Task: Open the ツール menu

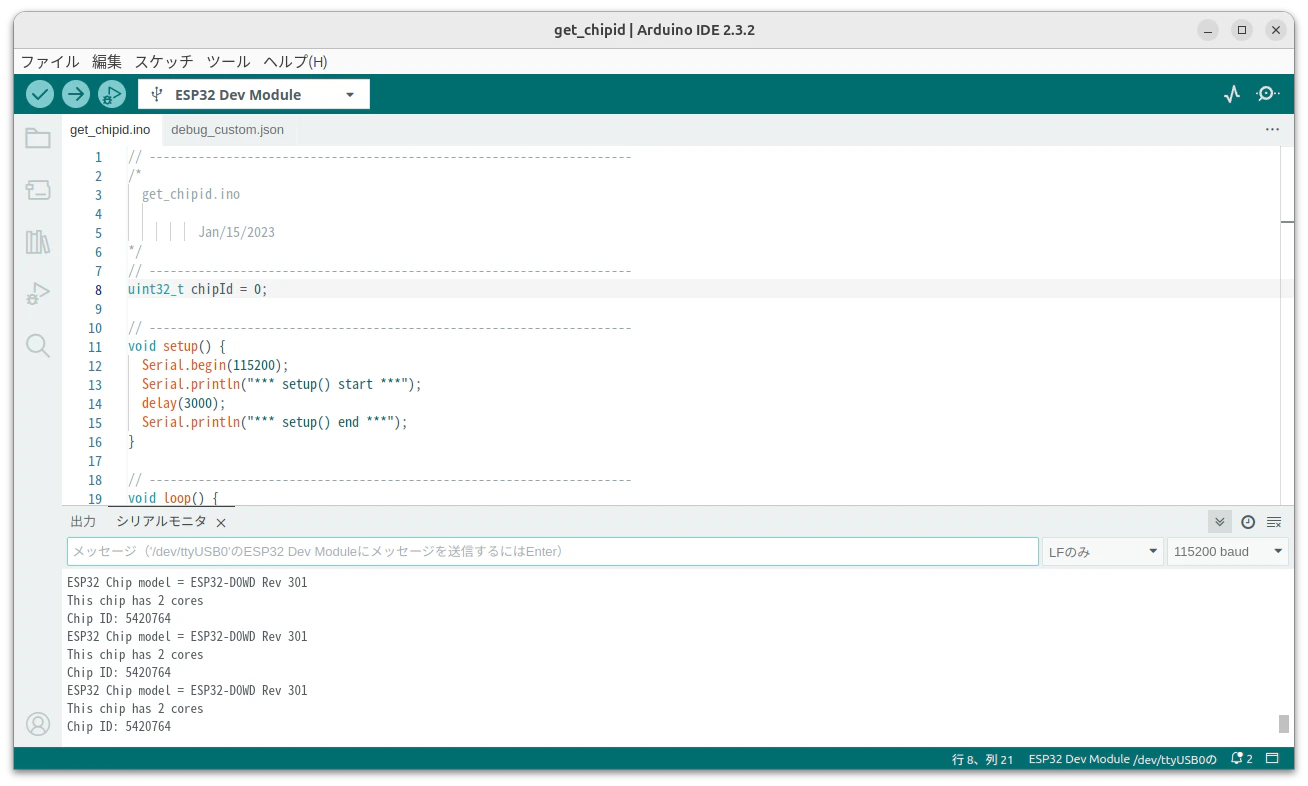Action: 228,61
